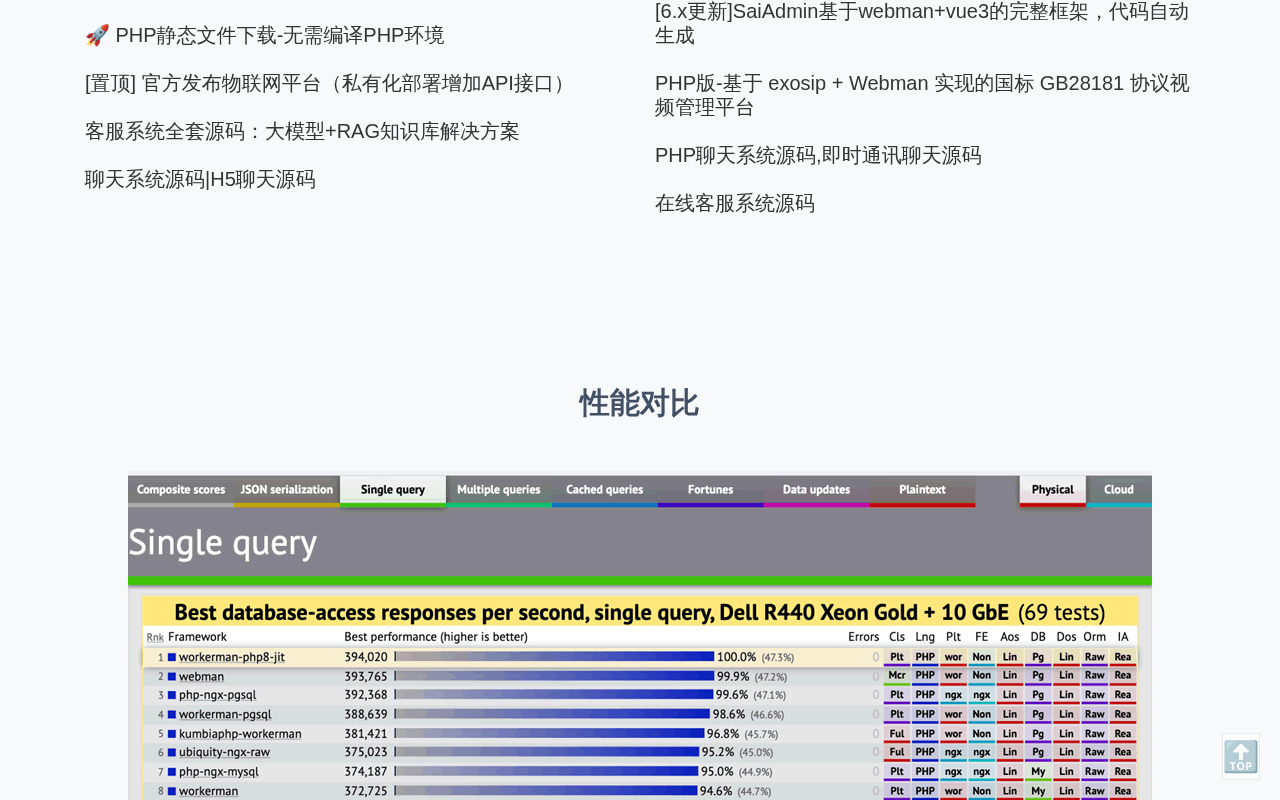Click the kumbiaphp-workerman framework name
This screenshot has height=800, width=1280.
(x=240, y=733)
